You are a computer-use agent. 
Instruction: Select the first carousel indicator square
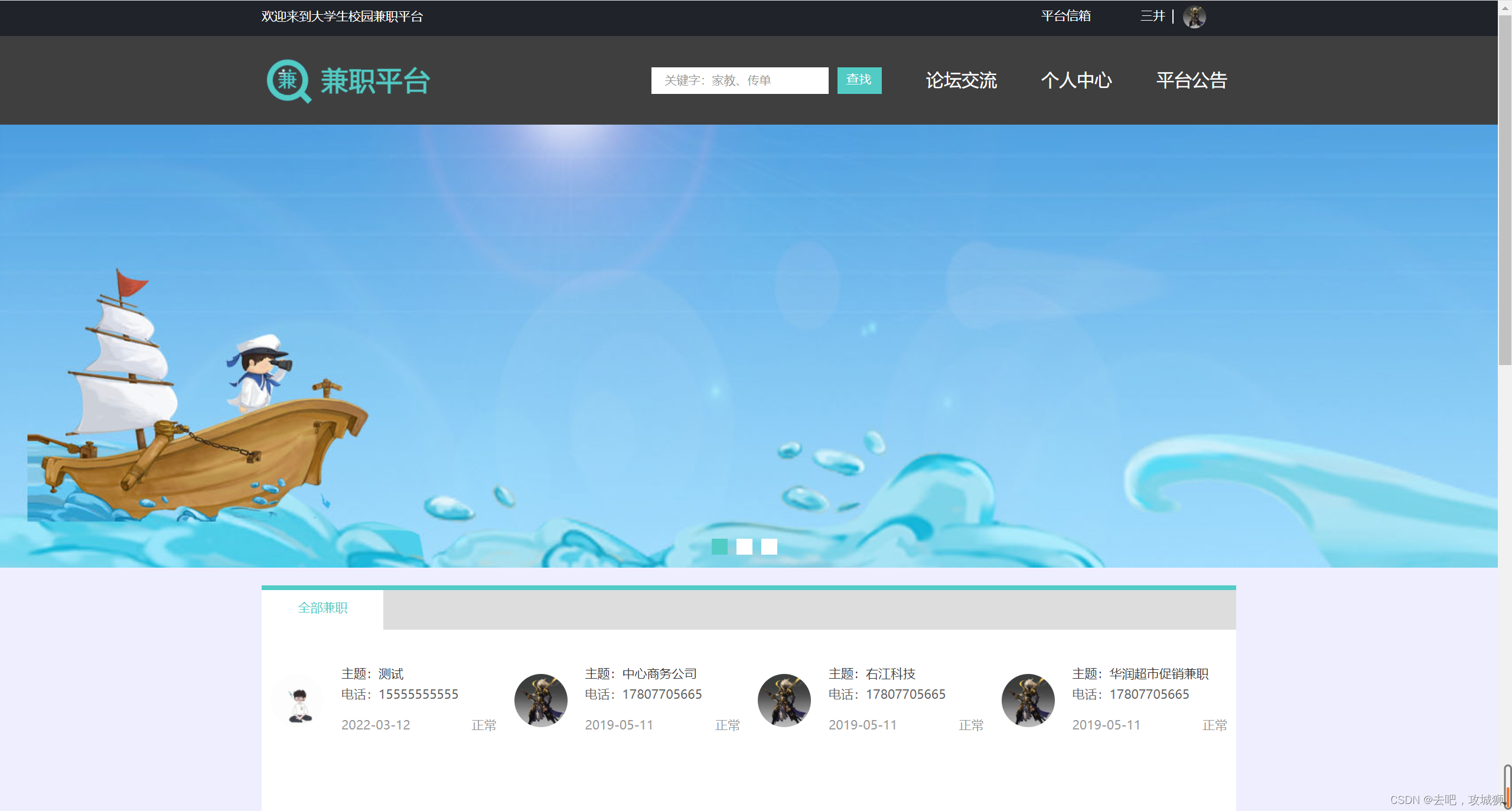click(719, 546)
